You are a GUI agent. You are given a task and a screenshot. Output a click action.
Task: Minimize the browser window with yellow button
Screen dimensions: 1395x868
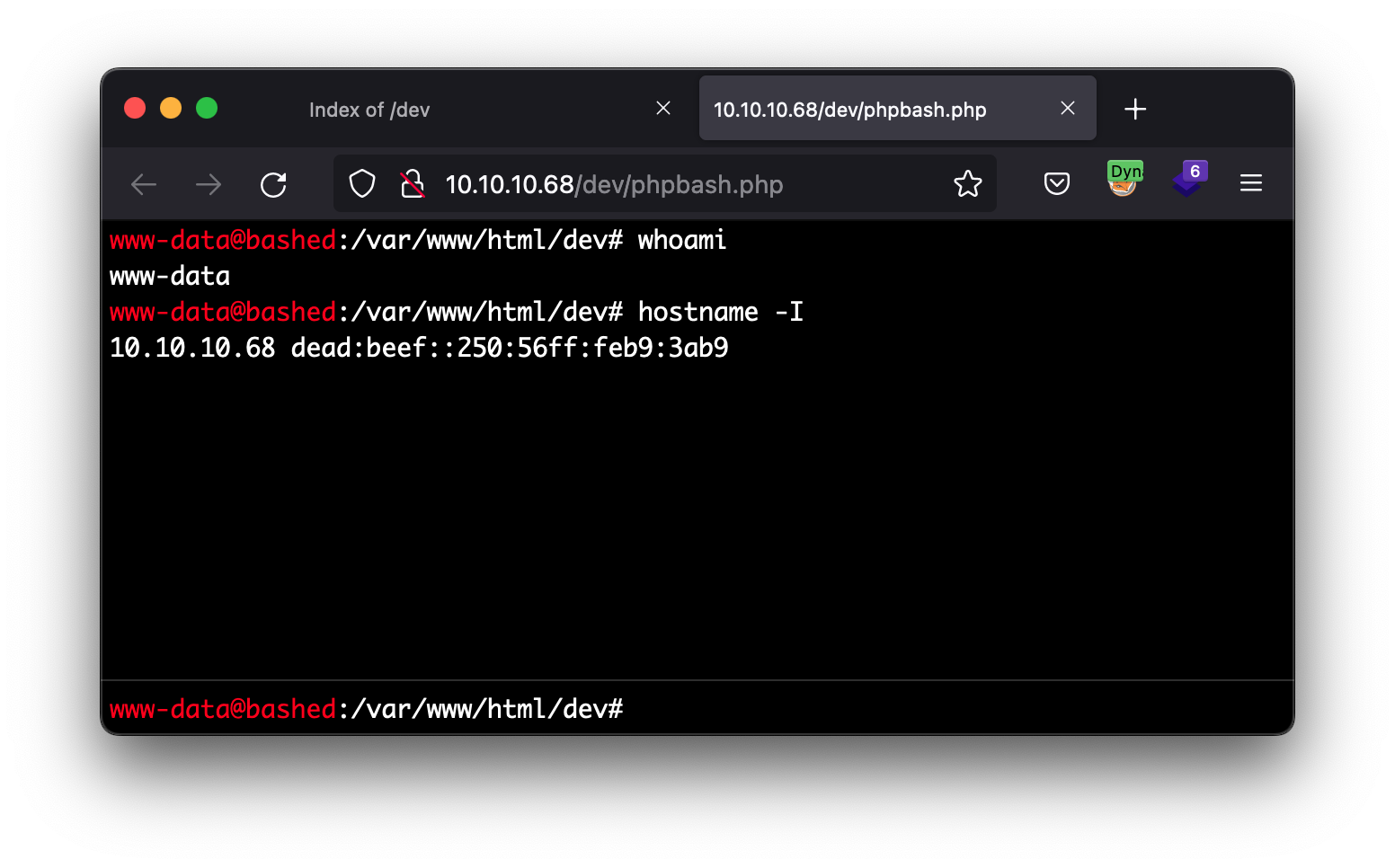click(171, 109)
